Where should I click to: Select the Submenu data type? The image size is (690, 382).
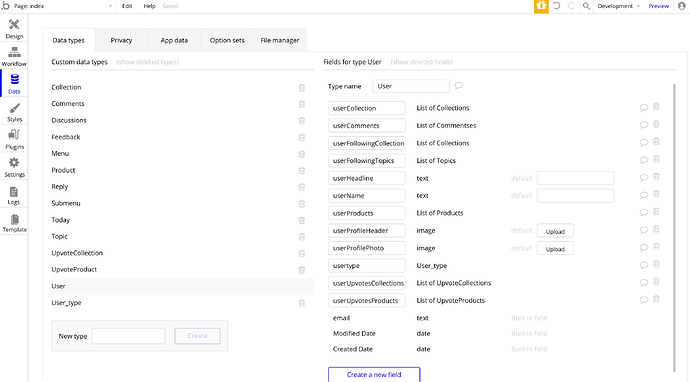(66, 203)
